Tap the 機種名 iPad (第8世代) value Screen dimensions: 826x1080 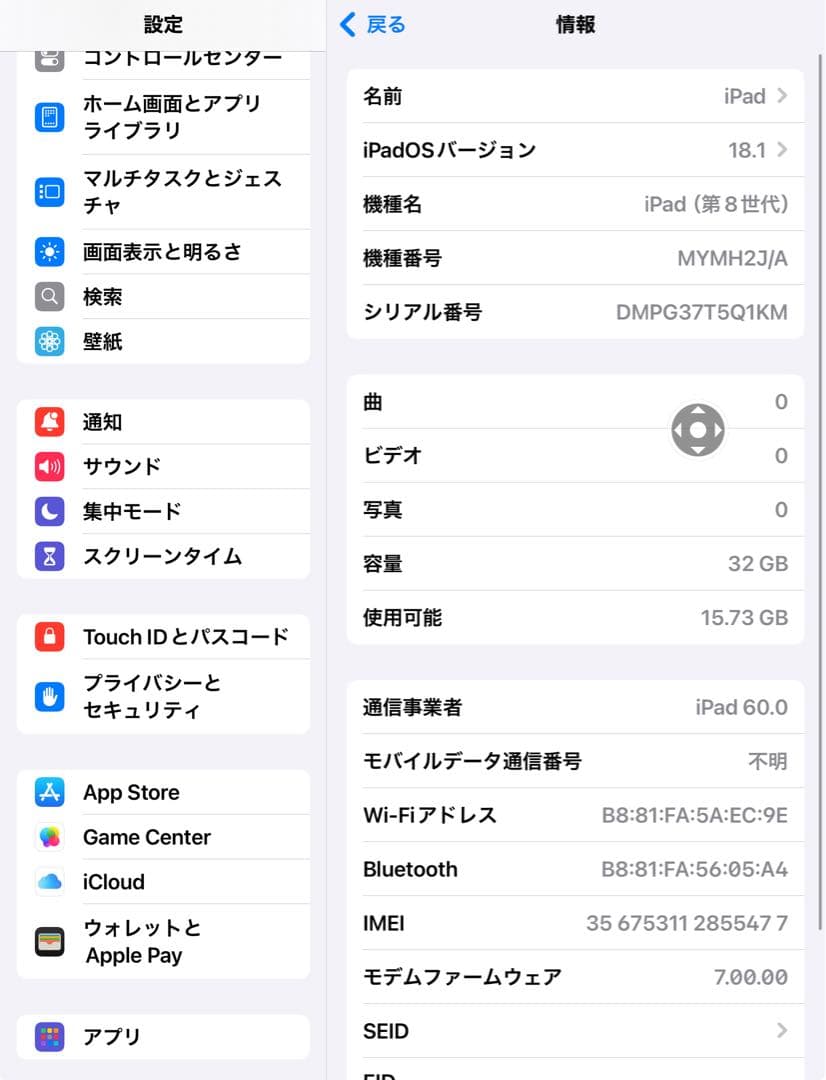click(716, 204)
